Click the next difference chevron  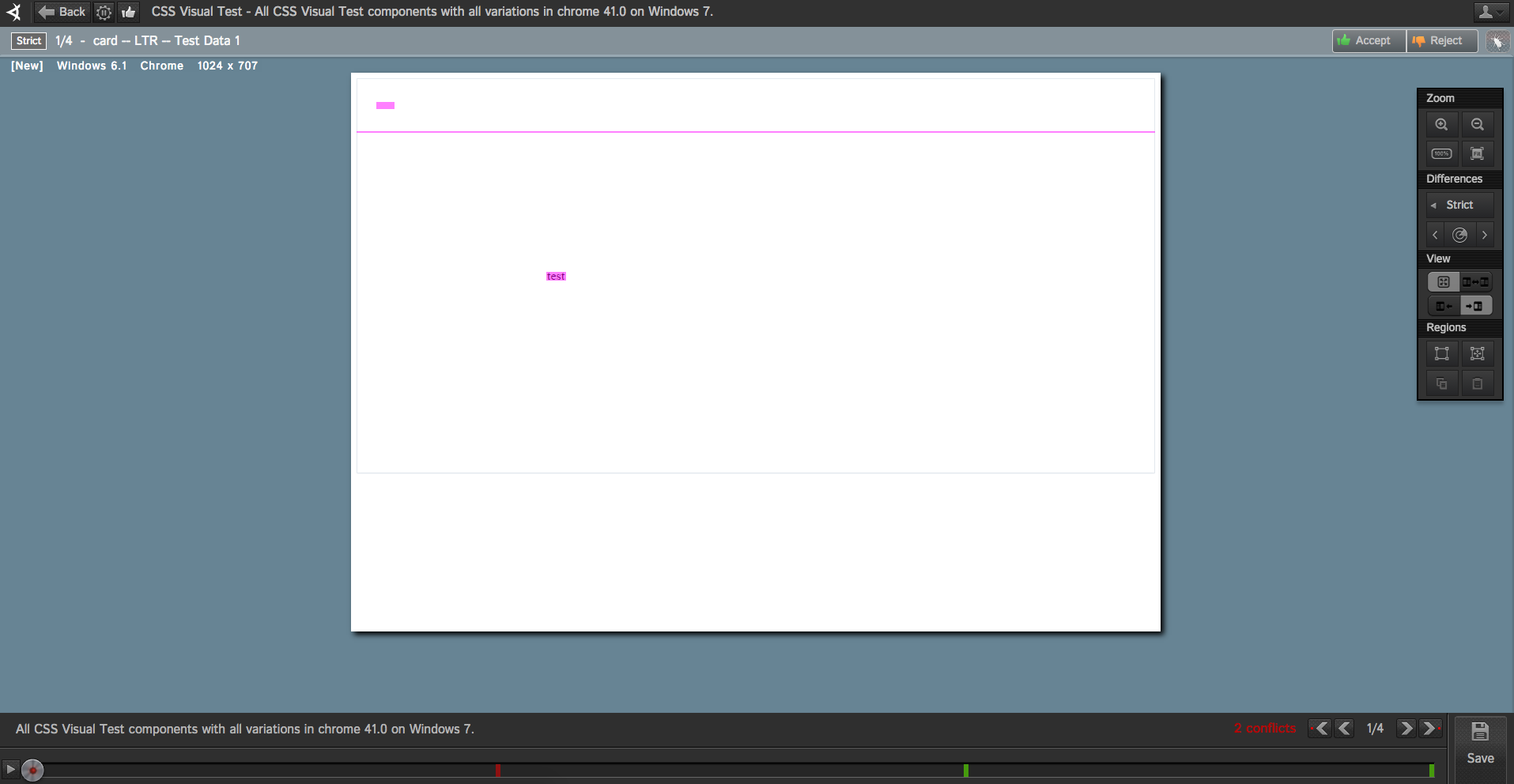(1486, 235)
